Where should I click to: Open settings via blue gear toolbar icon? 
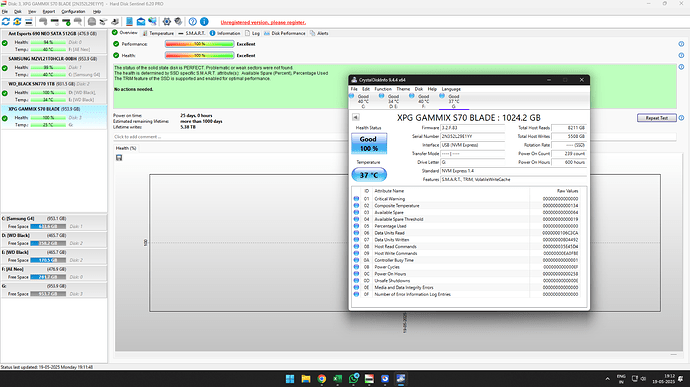(167, 21)
